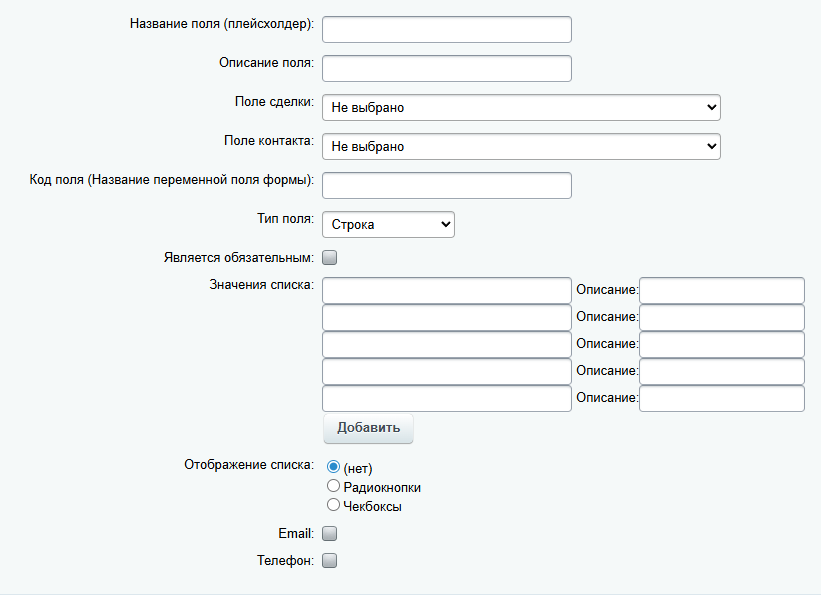Click the third «Описание» input on the right

[722, 344]
